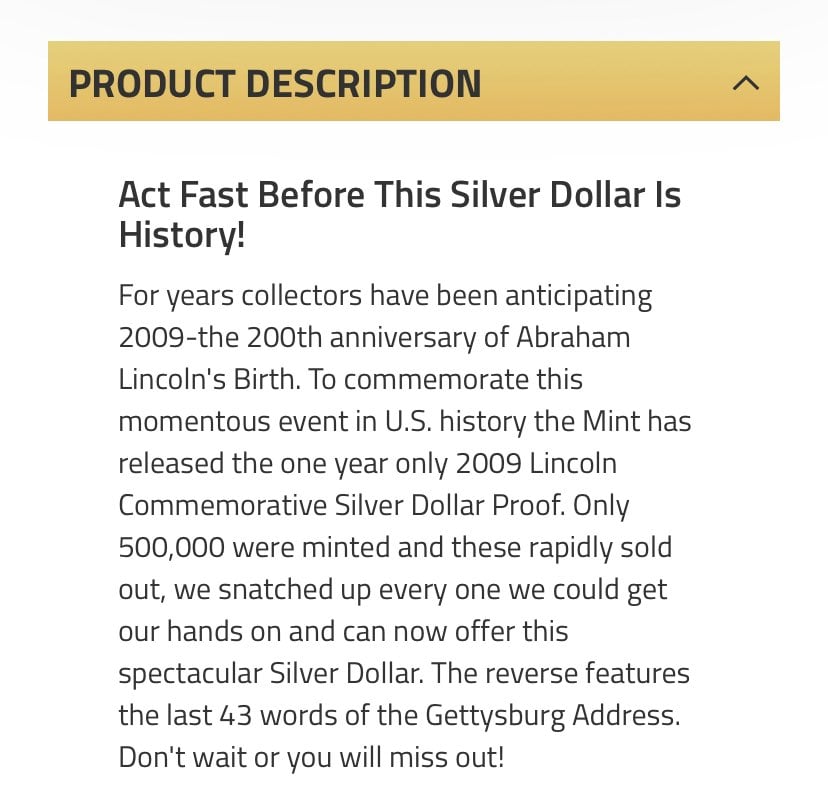Image resolution: width=828 pixels, height=799 pixels.
Task: Click the words 'Gettysburg Address' in paragraph
Action: click(x=552, y=716)
